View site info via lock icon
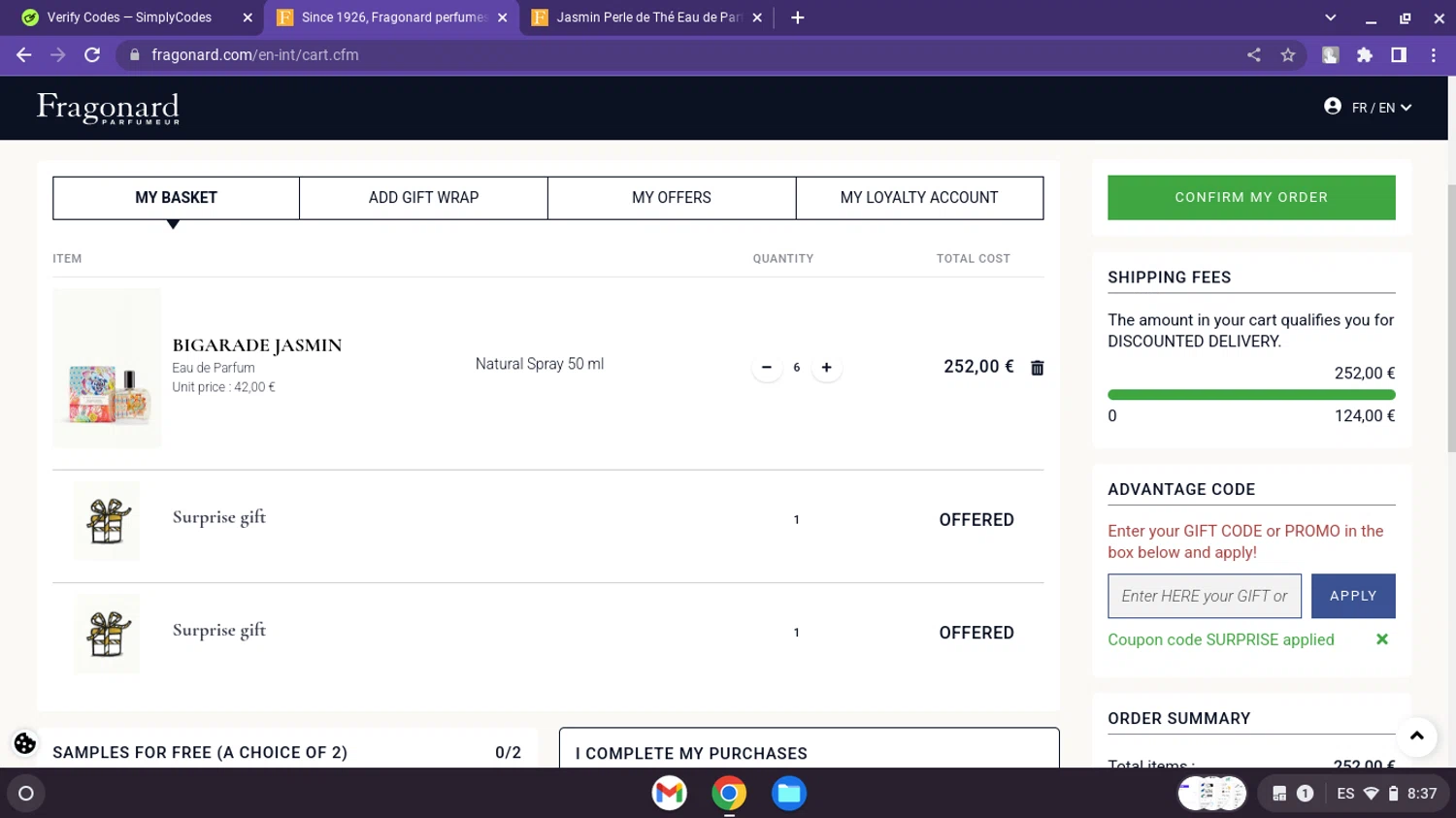Image resolution: width=1456 pixels, height=818 pixels. [x=135, y=55]
